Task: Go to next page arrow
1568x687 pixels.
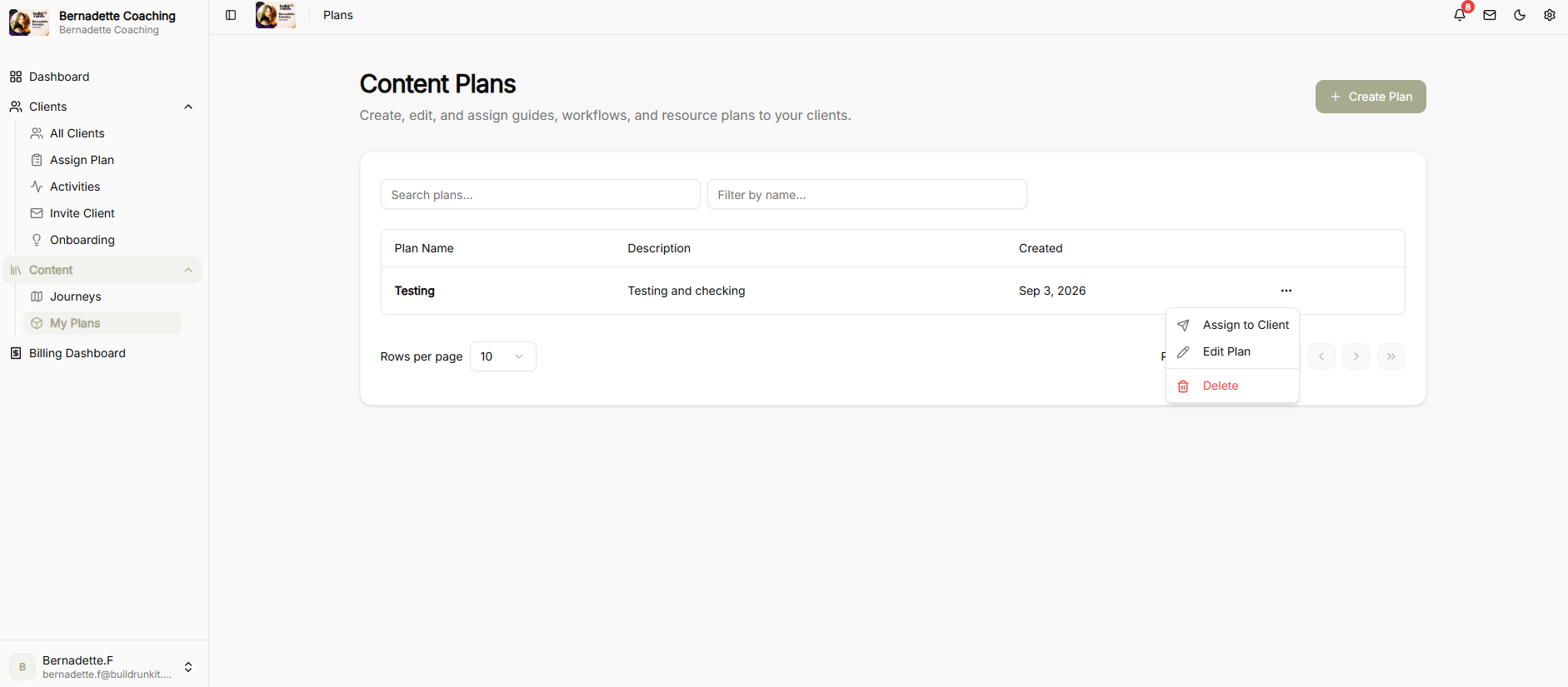Action: 1356,356
